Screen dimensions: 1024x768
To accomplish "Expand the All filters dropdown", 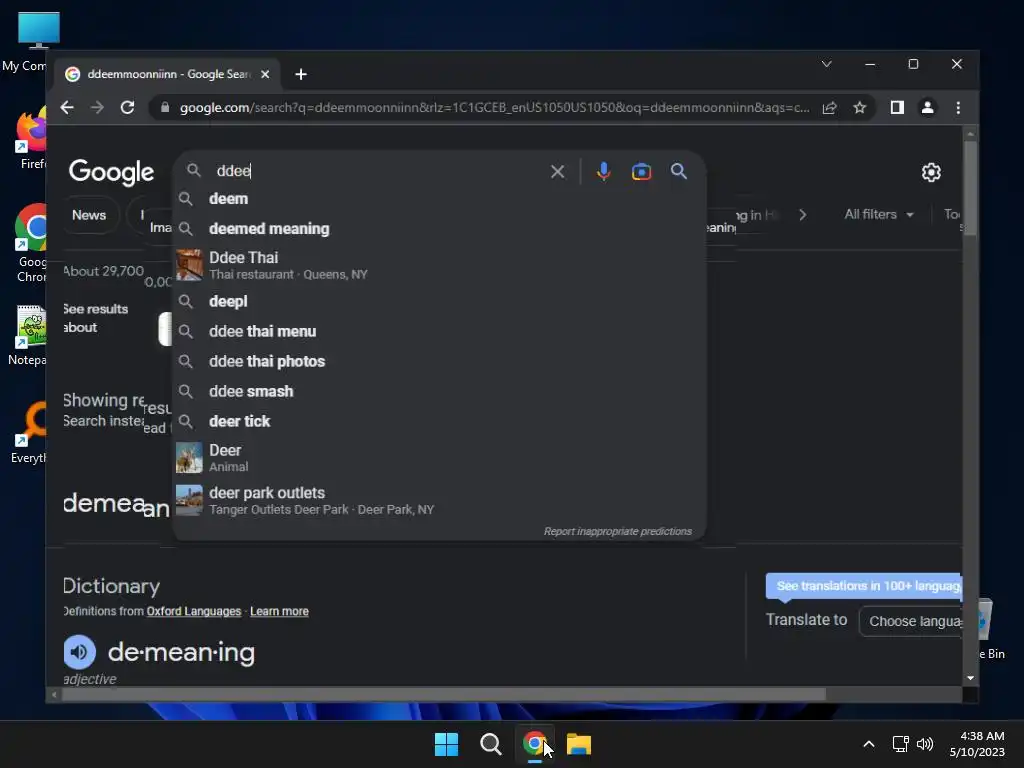I will (878, 214).
